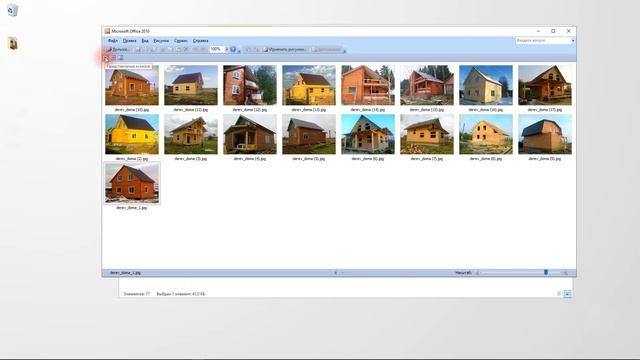This screenshot has height=360, width=640.
Task: Click the help question input field
Action: click(x=543, y=41)
